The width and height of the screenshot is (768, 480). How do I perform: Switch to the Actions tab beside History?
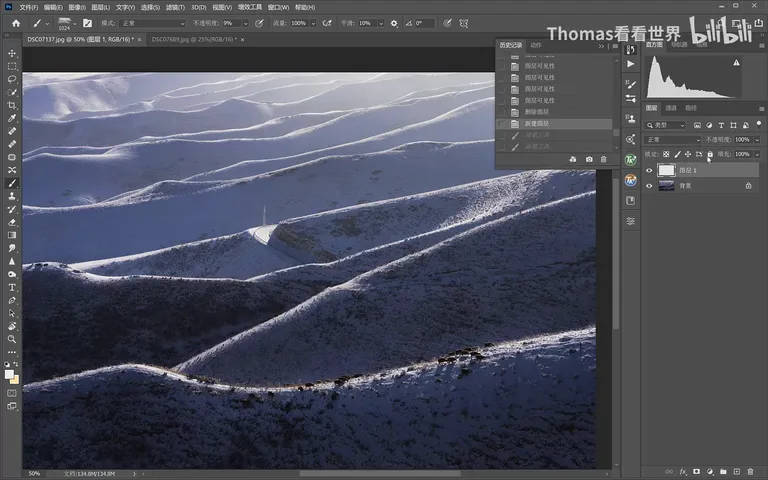coord(536,45)
